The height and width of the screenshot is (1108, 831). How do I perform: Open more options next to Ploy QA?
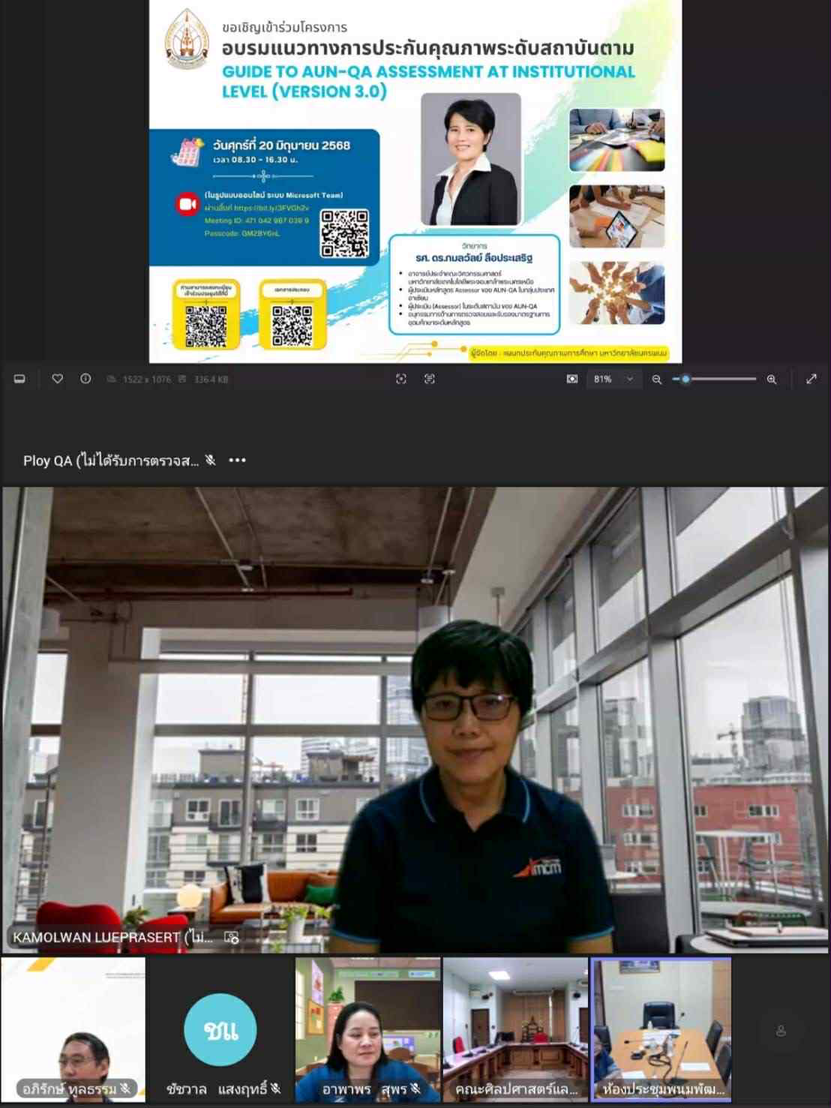click(x=237, y=461)
